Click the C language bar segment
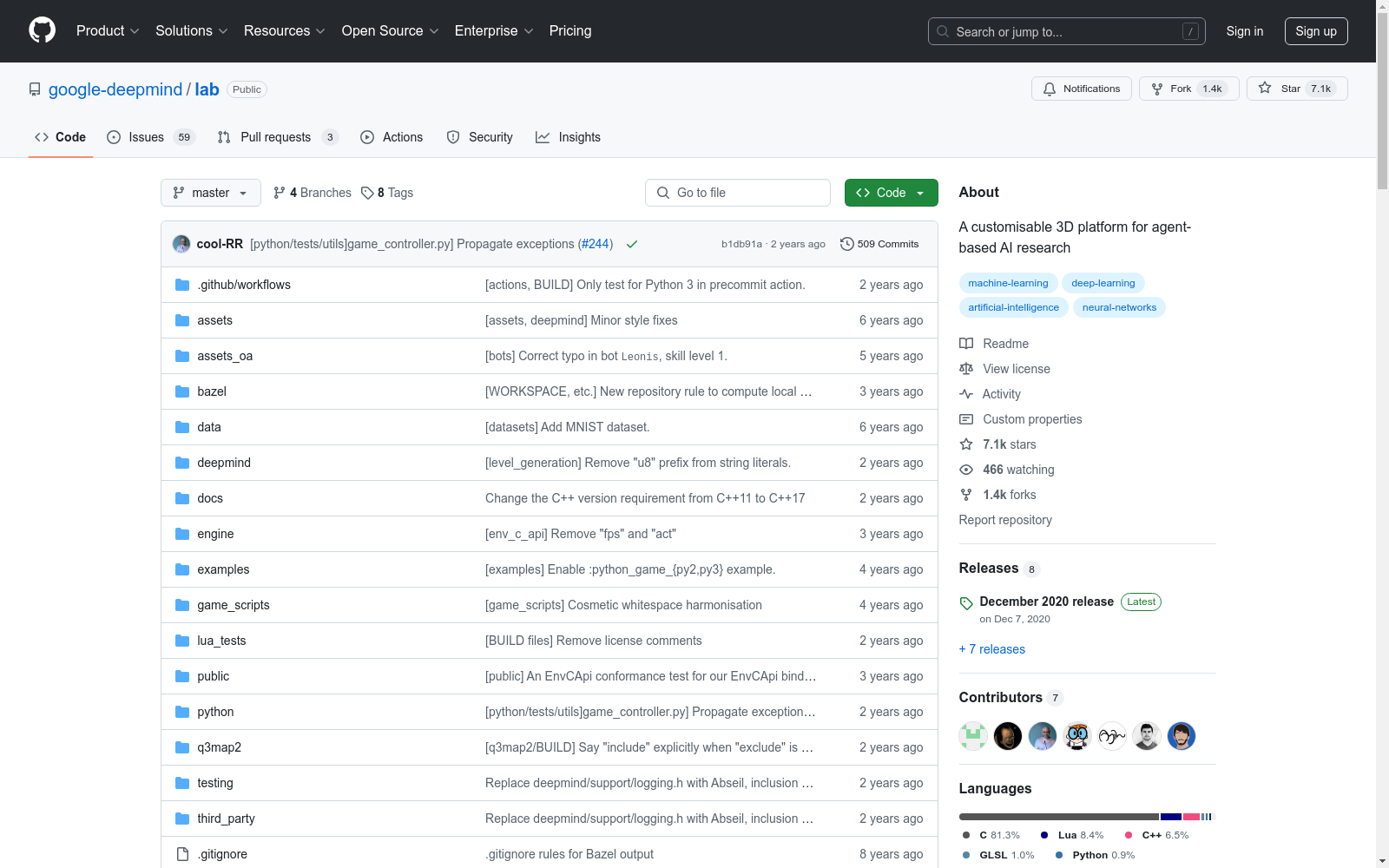This screenshot has height=868, width=1389. (1058, 817)
